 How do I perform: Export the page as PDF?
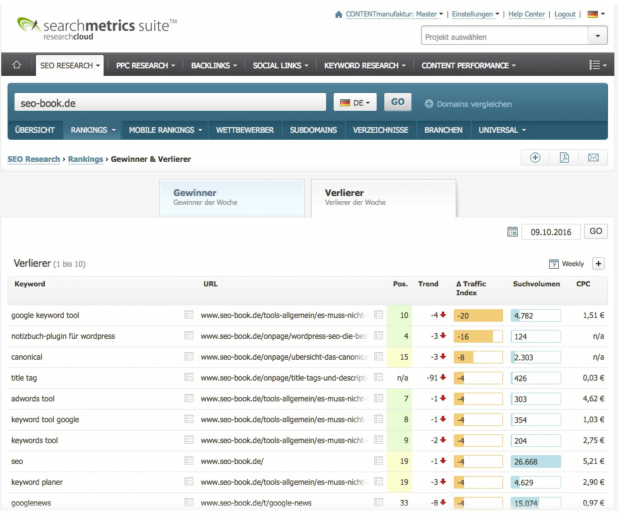click(564, 158)
